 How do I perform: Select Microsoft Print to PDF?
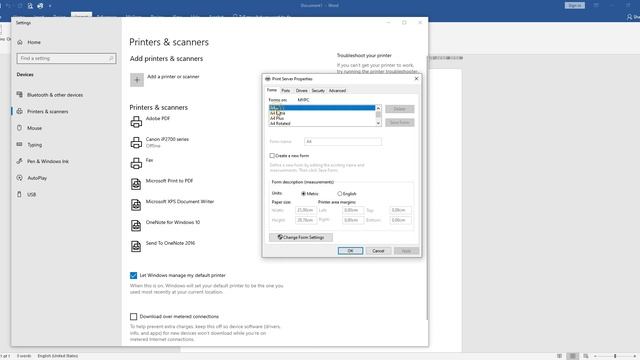tap(169, 181)
